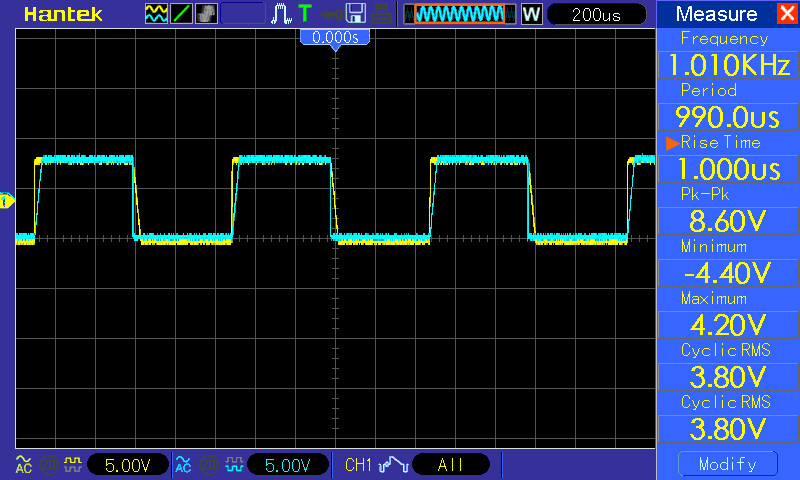Click the printer icon in top bar
Image resolution: width=800 pixels, height=480 pixels.
382,14
